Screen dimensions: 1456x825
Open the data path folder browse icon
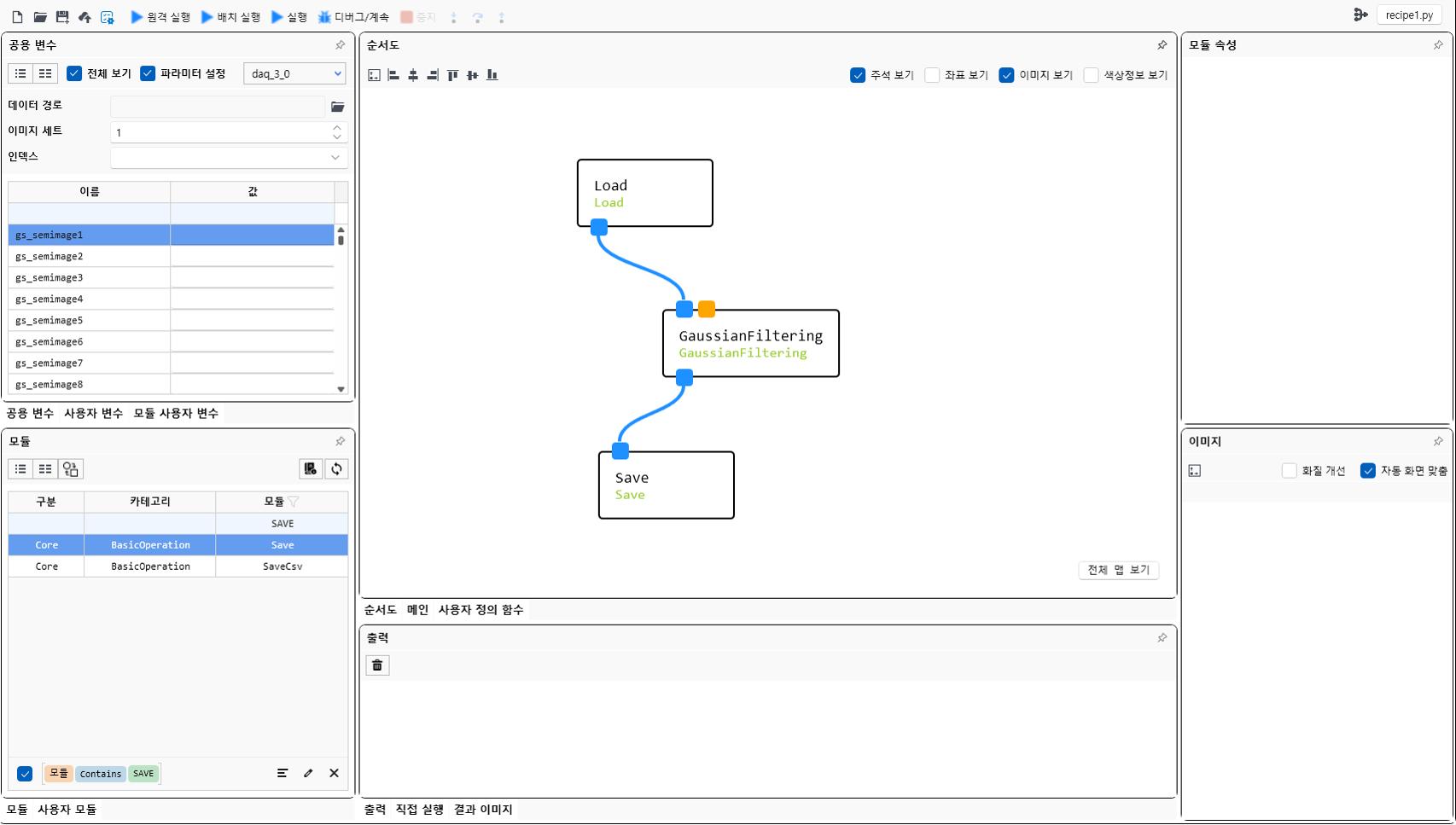338,107
